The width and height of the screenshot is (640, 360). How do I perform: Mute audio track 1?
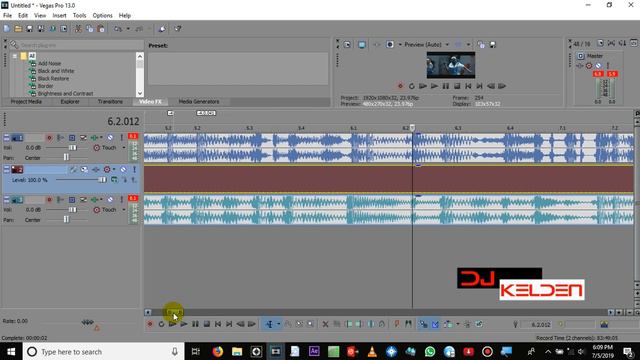click(x=110, y=138)
